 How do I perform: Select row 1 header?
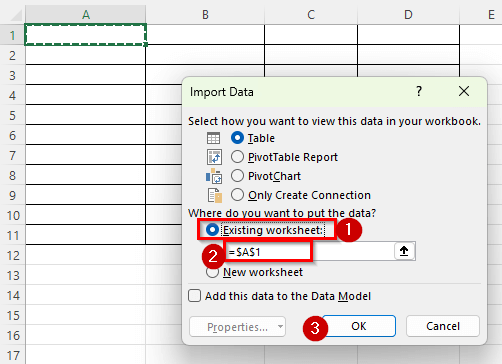[x=12, y=35]
